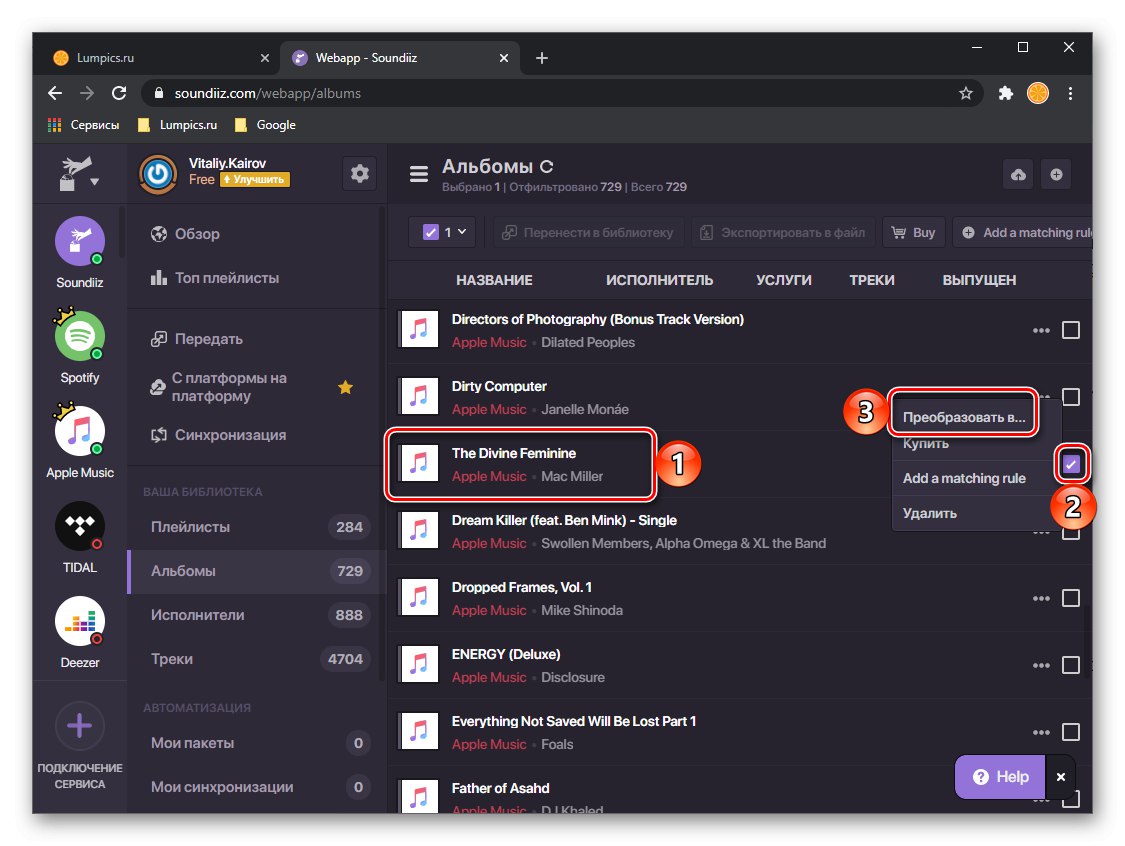This screenshot has width=1125, height=846.
Task: Click the hamburger menu icon beside Альбомы
Action: coord(419,174)
